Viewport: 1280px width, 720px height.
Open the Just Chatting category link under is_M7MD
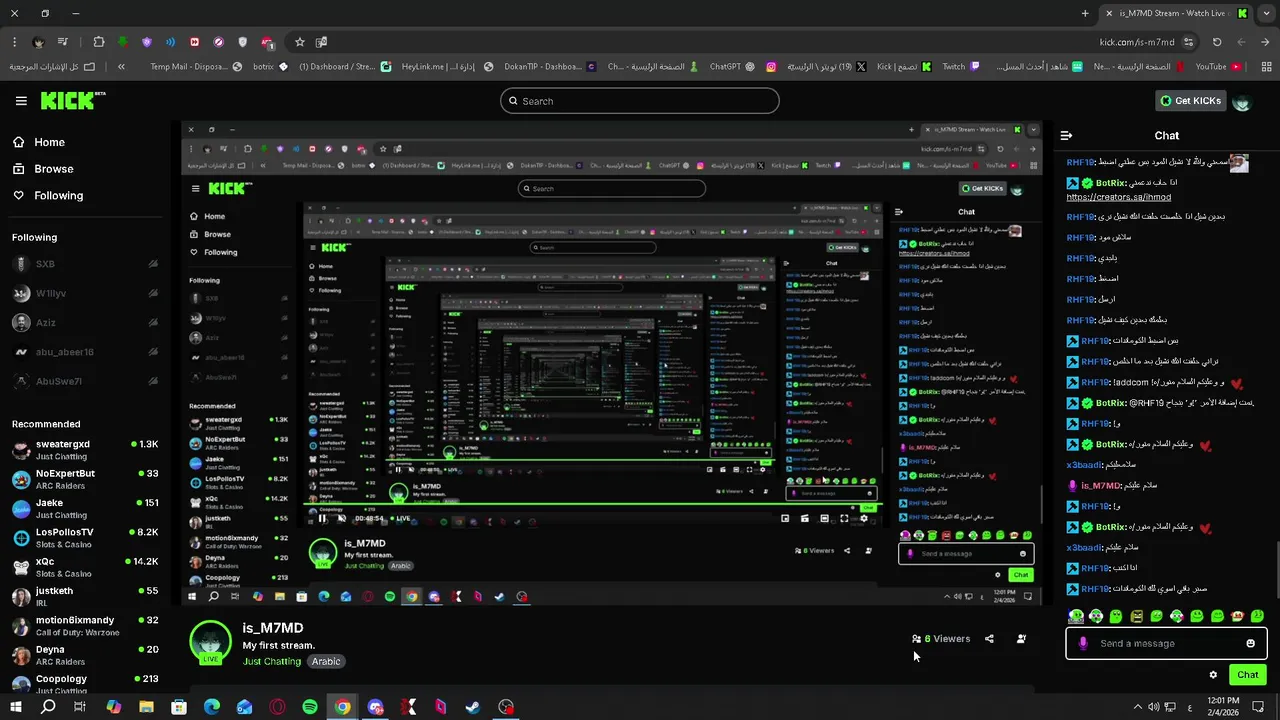pyautogui.click(x=271, y=662)
